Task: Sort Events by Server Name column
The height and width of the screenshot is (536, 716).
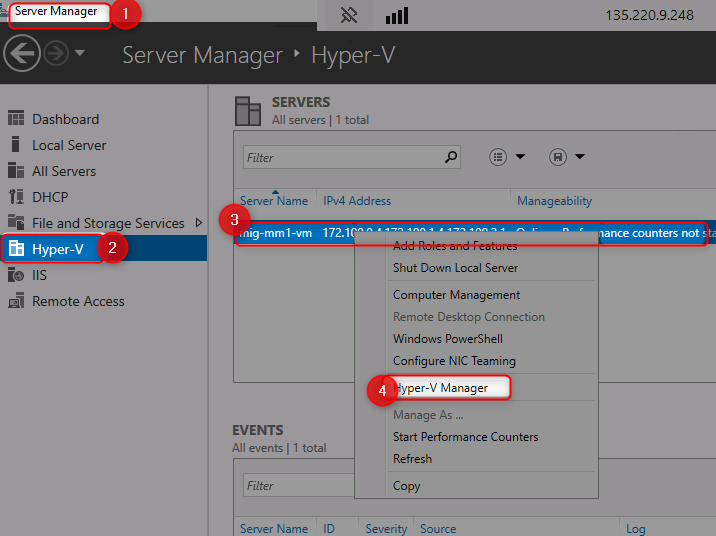Action: (274, 529)
